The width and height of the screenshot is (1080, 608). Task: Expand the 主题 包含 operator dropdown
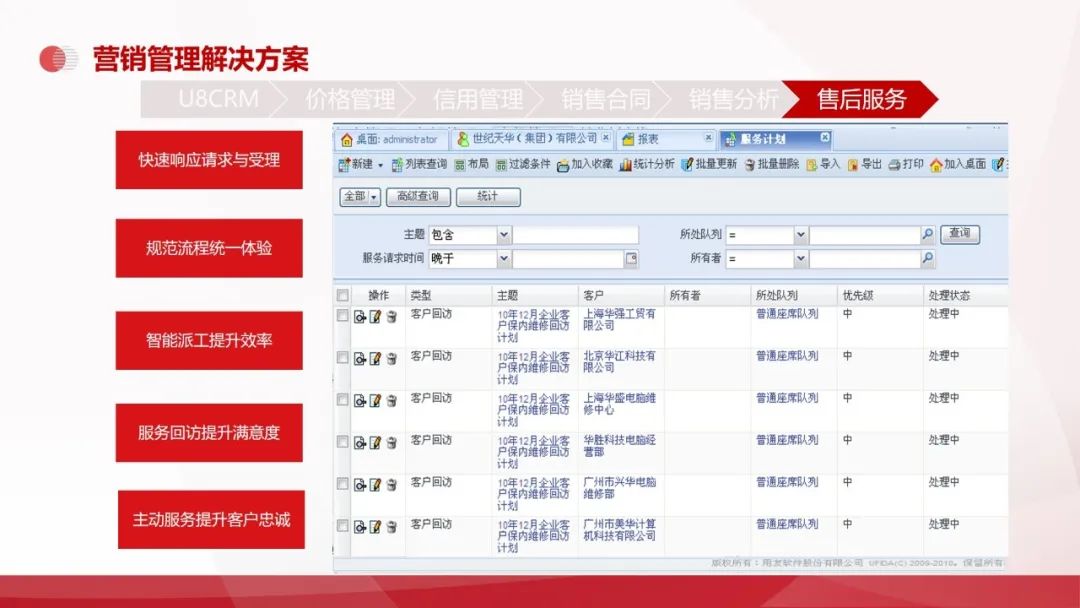pyautogui.click(x=503, y=235)
